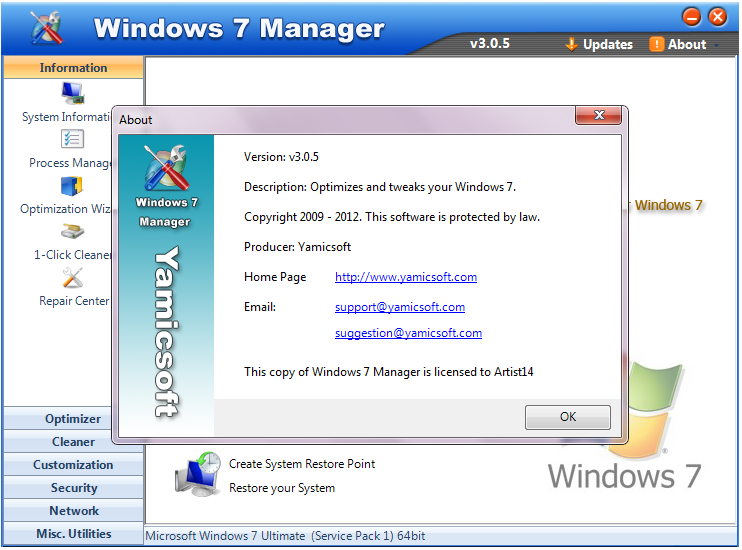742x550 pixels.
Task: Open the Security section
Action: click(x=73, y=488)
